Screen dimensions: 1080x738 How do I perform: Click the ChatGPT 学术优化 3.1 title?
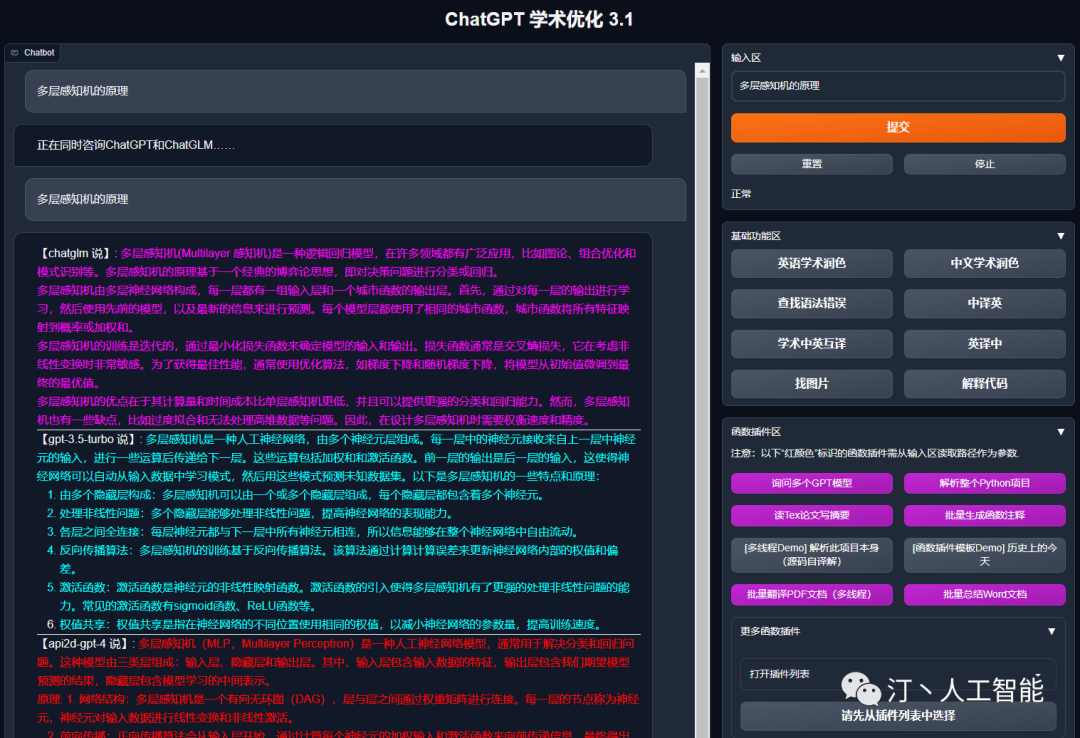pos(539,19)
